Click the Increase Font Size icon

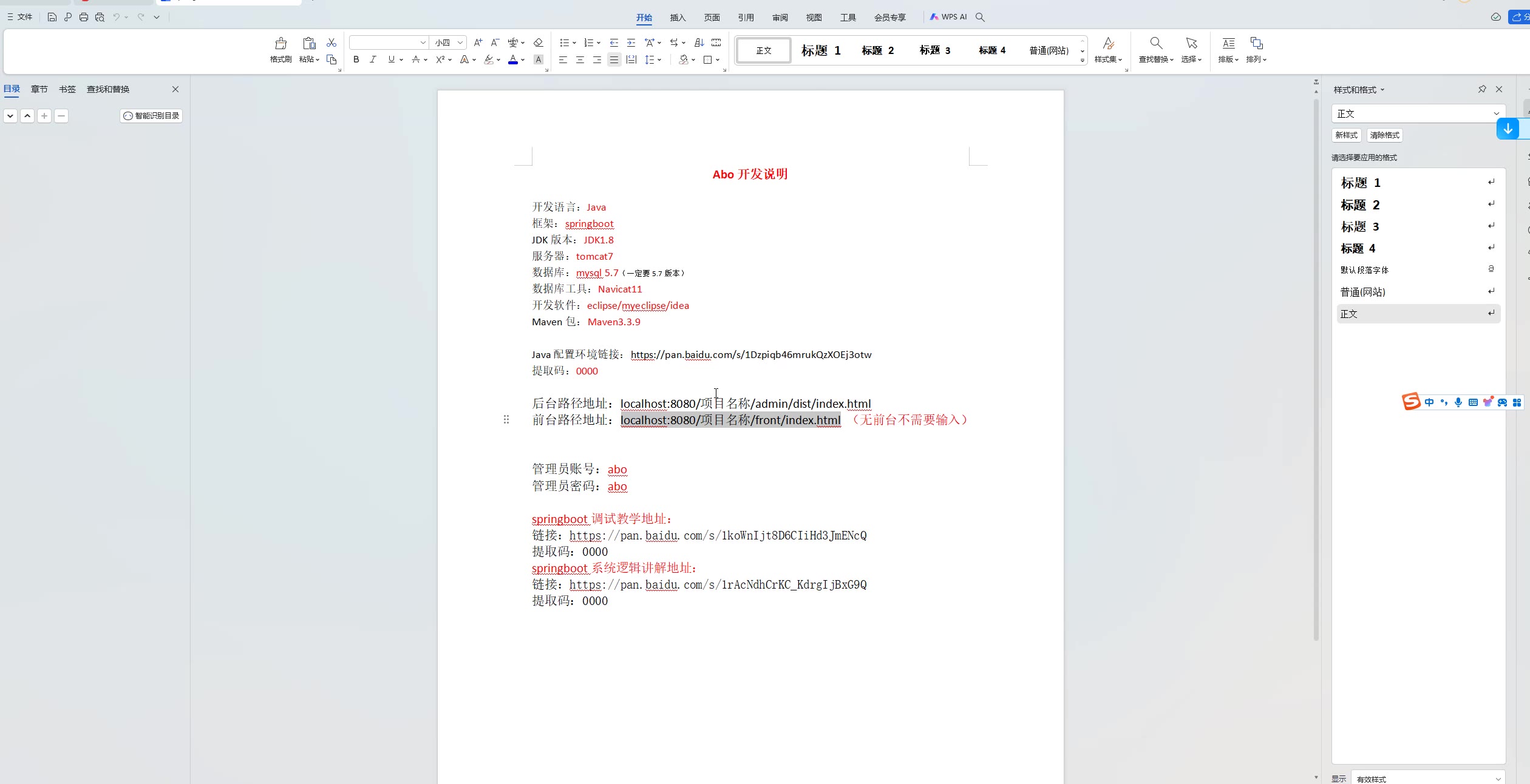[478, 42]
